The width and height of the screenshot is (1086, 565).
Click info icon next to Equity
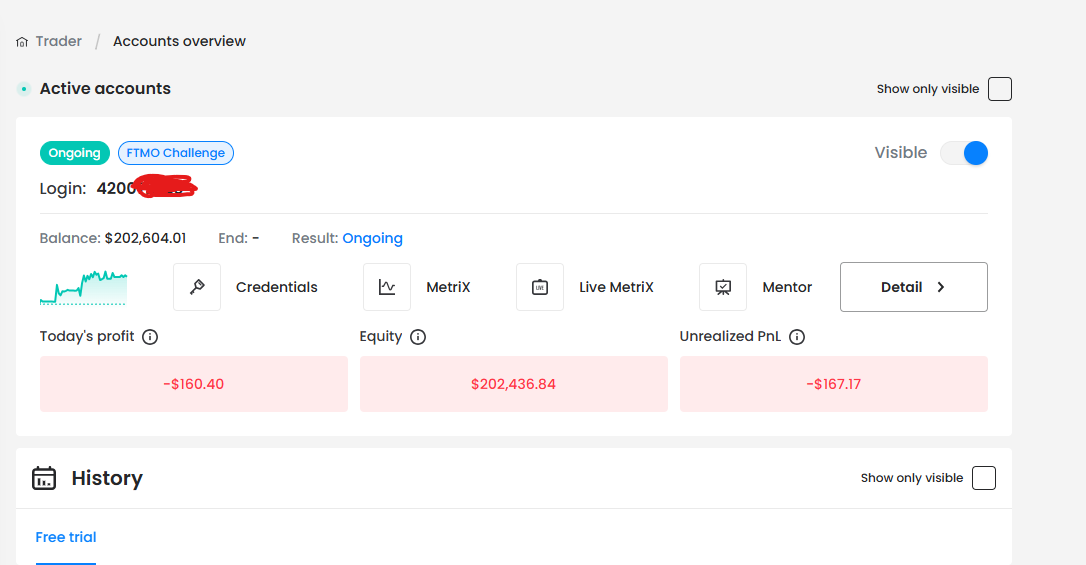pos(418,337)
